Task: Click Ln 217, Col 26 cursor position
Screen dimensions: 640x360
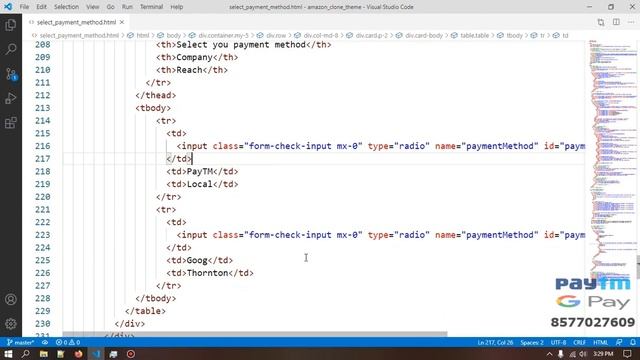Action: (x=495, y=342)
